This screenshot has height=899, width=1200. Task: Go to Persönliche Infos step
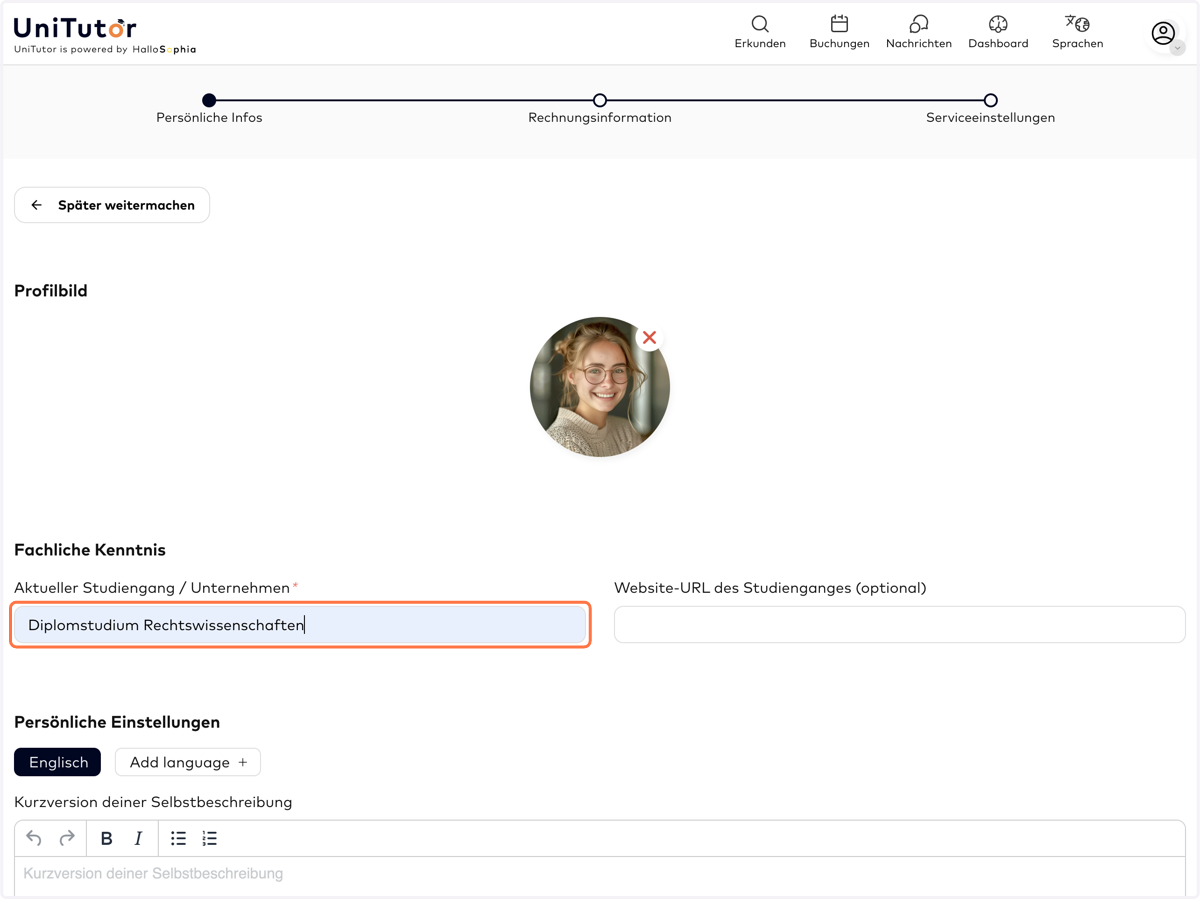pyautogui.click(x=209, y=100)
